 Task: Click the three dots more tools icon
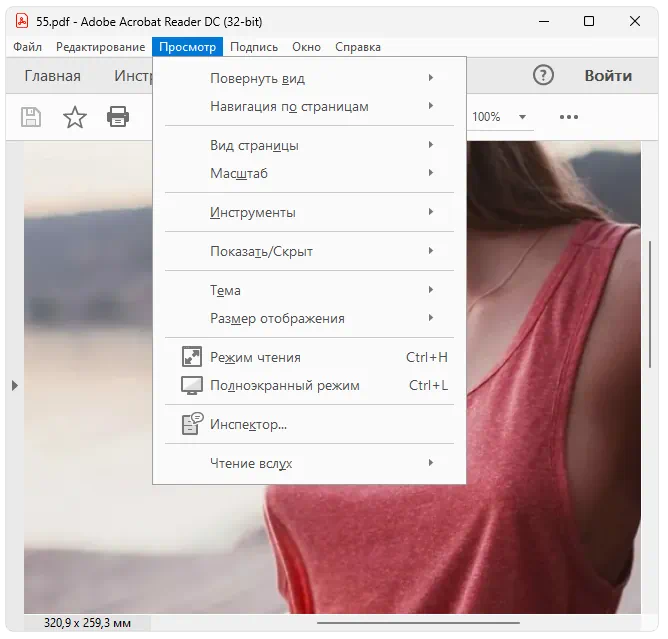(x=569, y=117)
